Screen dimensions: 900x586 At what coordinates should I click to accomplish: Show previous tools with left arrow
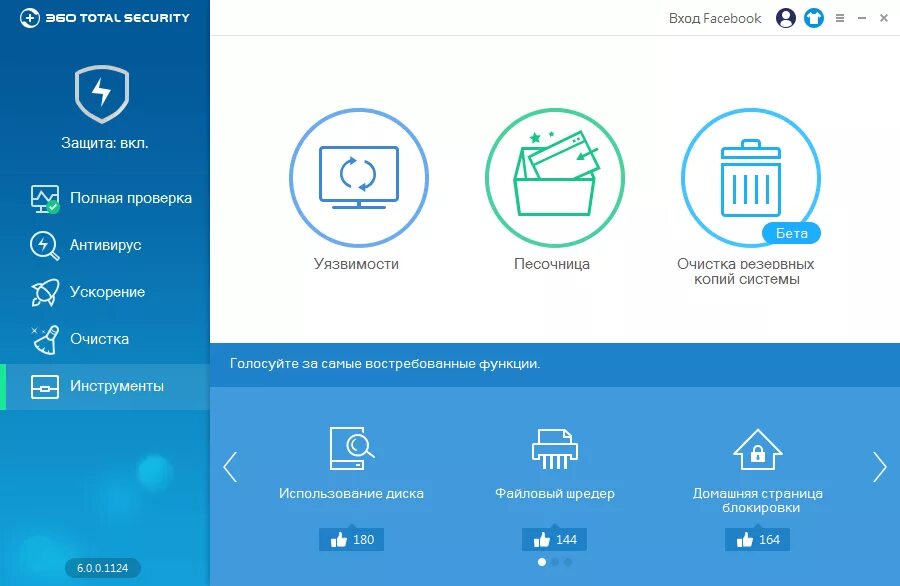[x=230, y=467]
